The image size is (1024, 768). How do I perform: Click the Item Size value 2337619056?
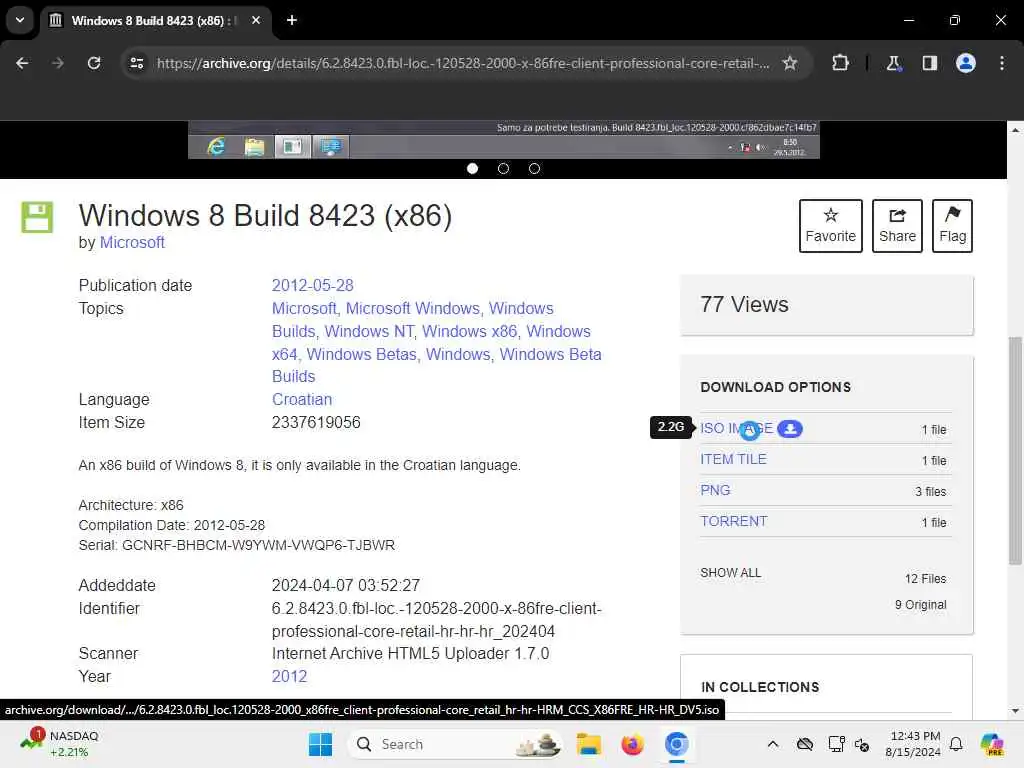click(x=316, y=423)
